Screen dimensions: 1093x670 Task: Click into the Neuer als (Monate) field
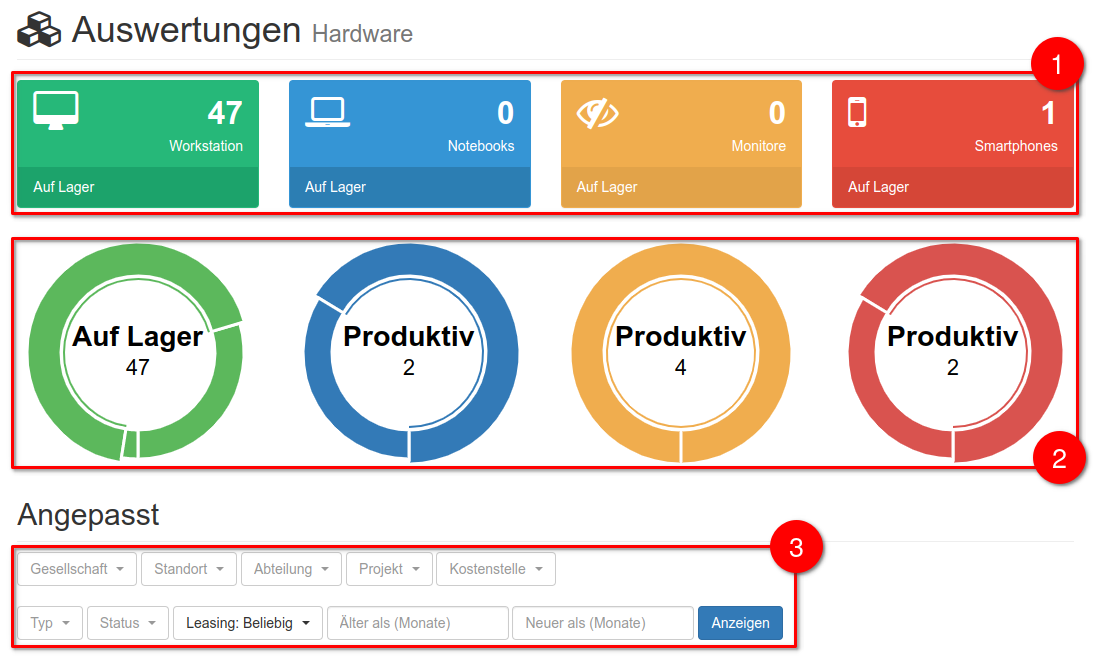click(602, 623)
